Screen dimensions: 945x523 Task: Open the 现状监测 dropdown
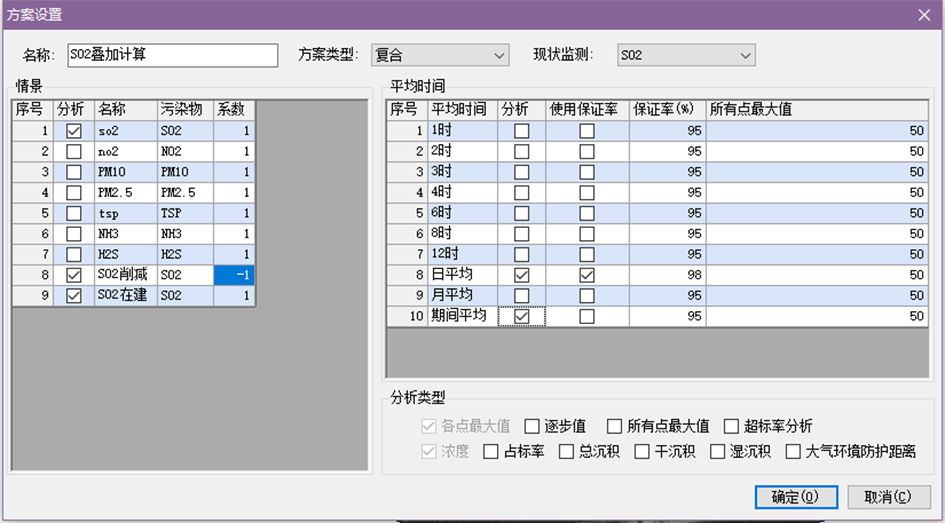(686, 55)
